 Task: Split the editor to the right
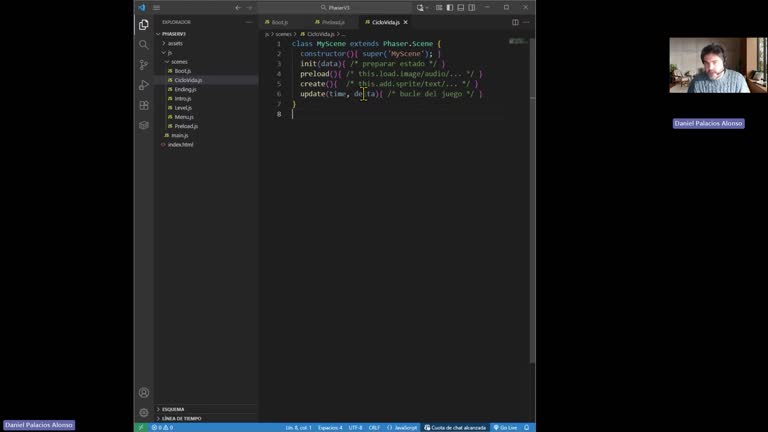coord(515,22)
